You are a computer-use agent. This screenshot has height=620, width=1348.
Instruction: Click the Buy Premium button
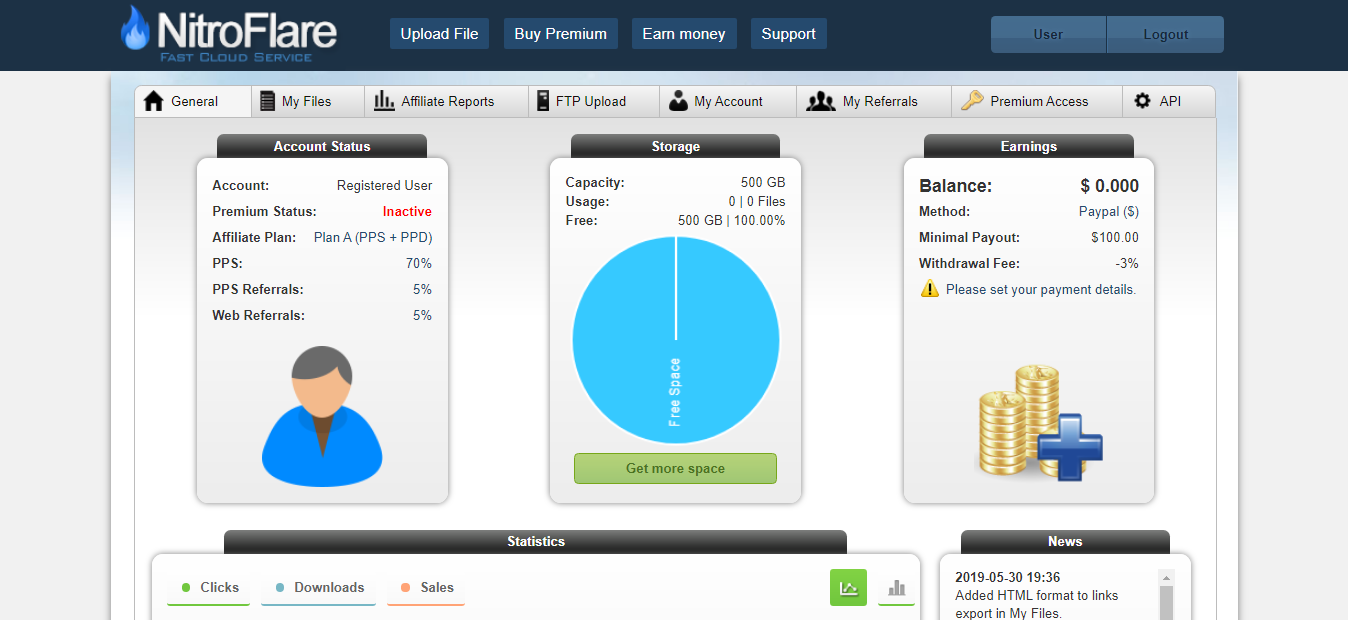pos(561,34)
